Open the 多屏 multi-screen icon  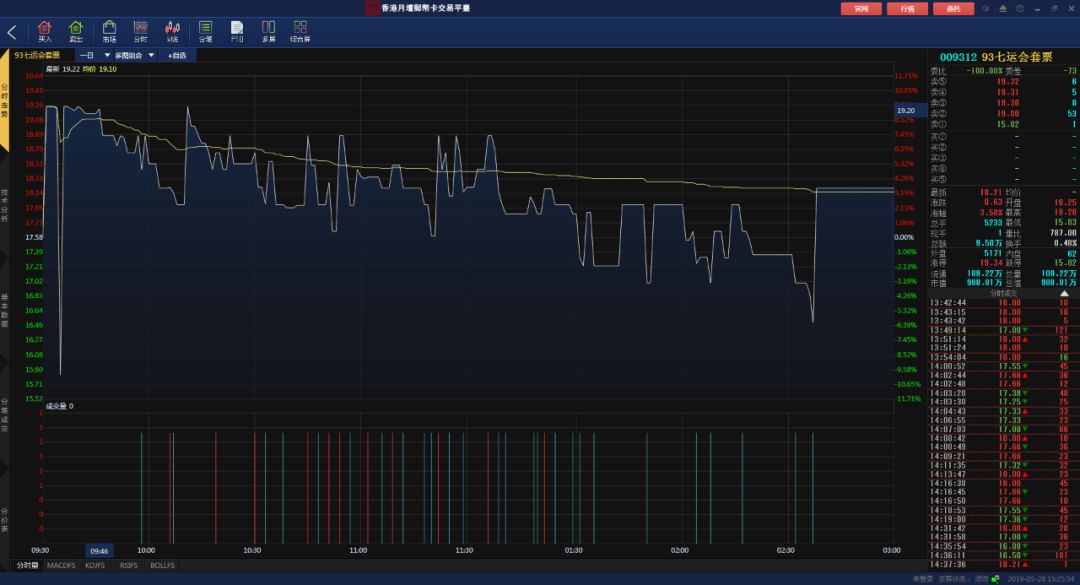[x=269, y=31]
